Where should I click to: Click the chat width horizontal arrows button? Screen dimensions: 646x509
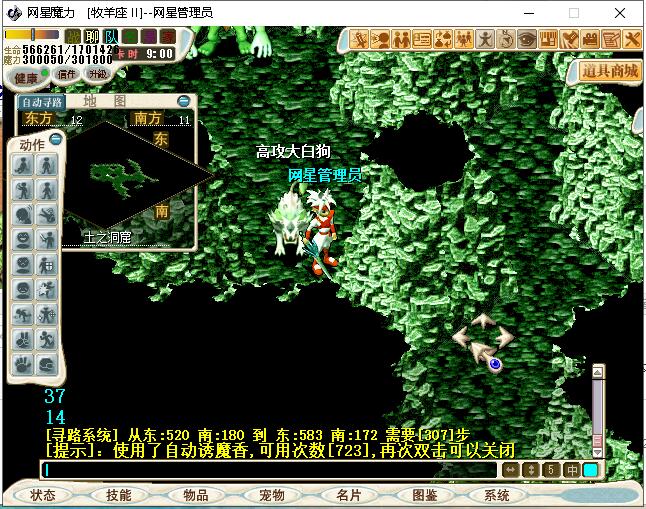pyautogui.click(x=510, y=470)
